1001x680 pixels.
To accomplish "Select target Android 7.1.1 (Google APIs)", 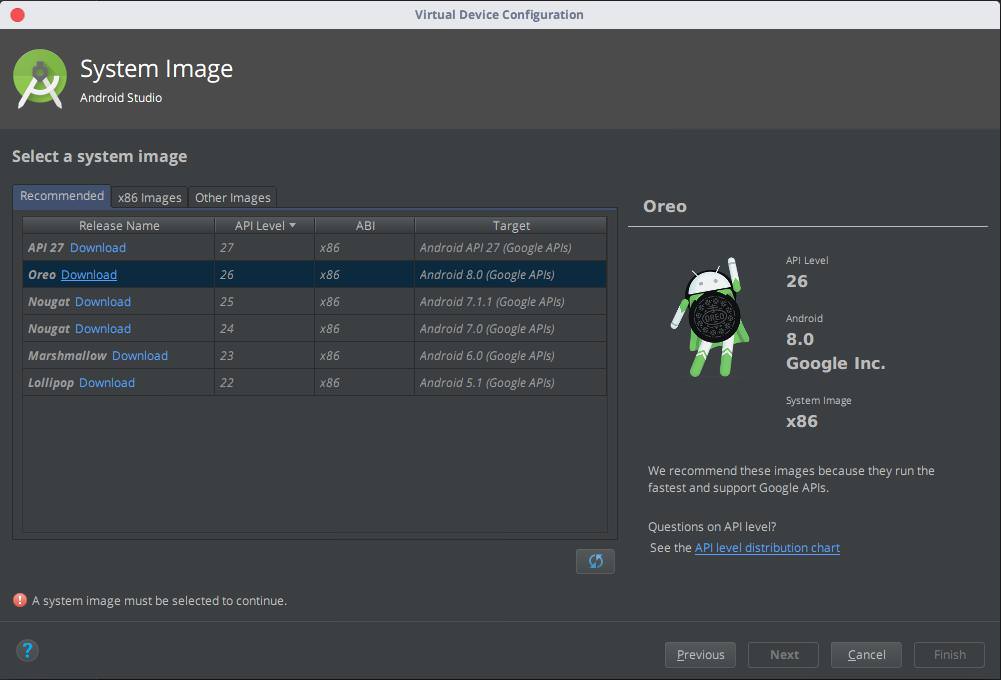I will pyautogui.click(x=510, y=301).
